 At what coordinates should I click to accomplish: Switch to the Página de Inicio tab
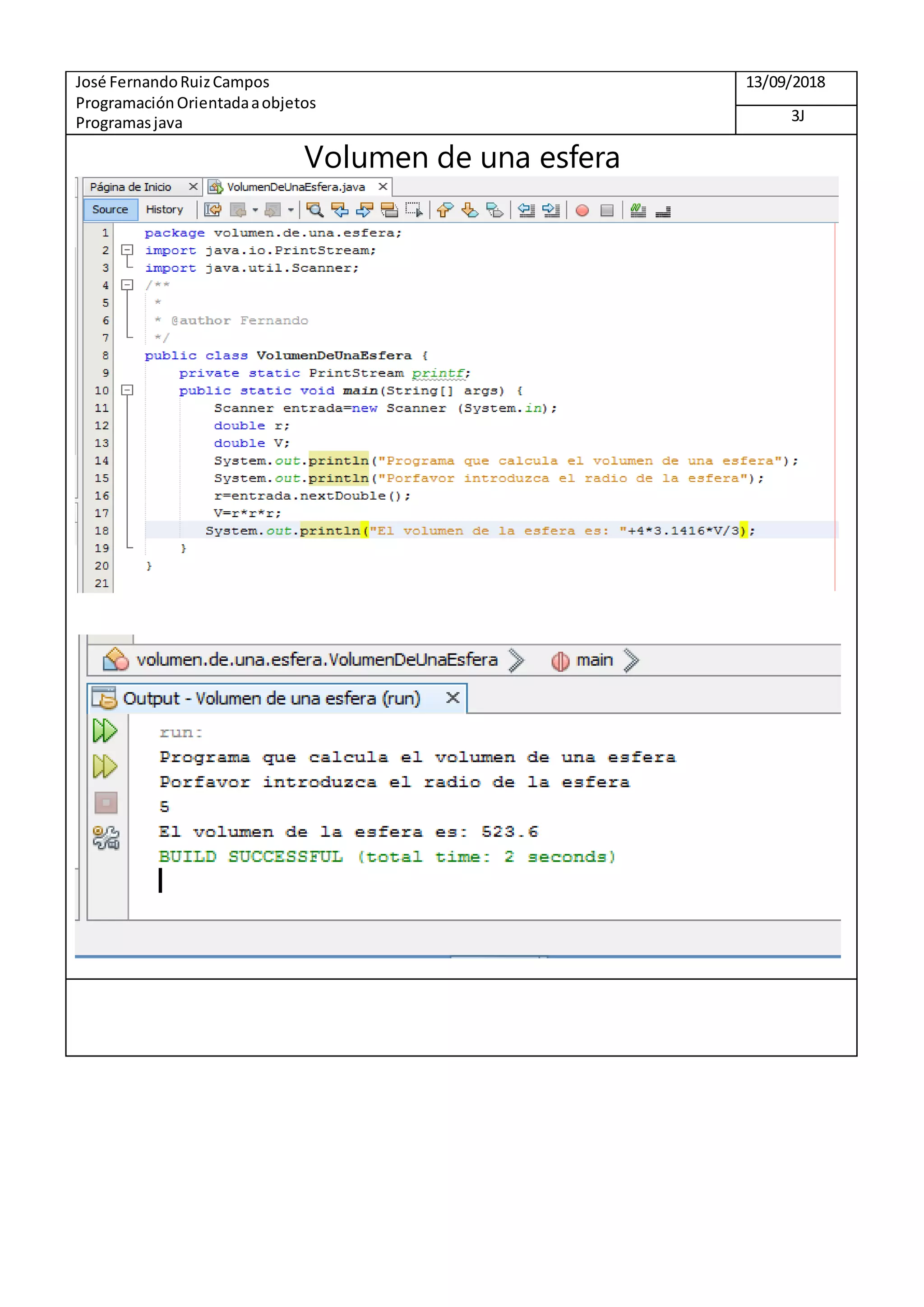(130, 187)
